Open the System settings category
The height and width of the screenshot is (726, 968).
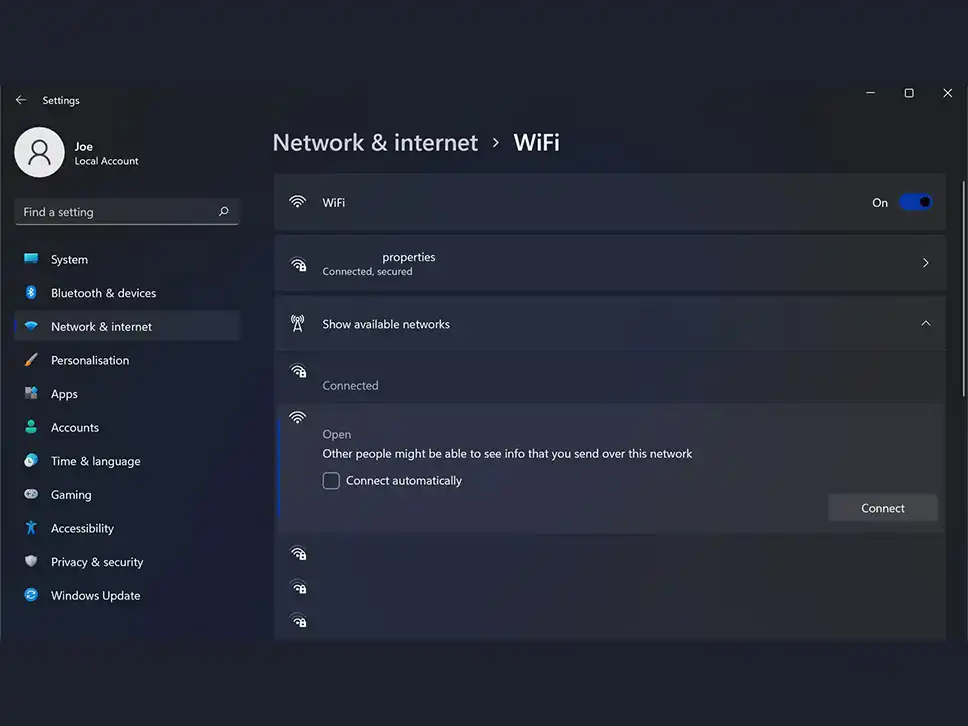[x=69, y=260]
